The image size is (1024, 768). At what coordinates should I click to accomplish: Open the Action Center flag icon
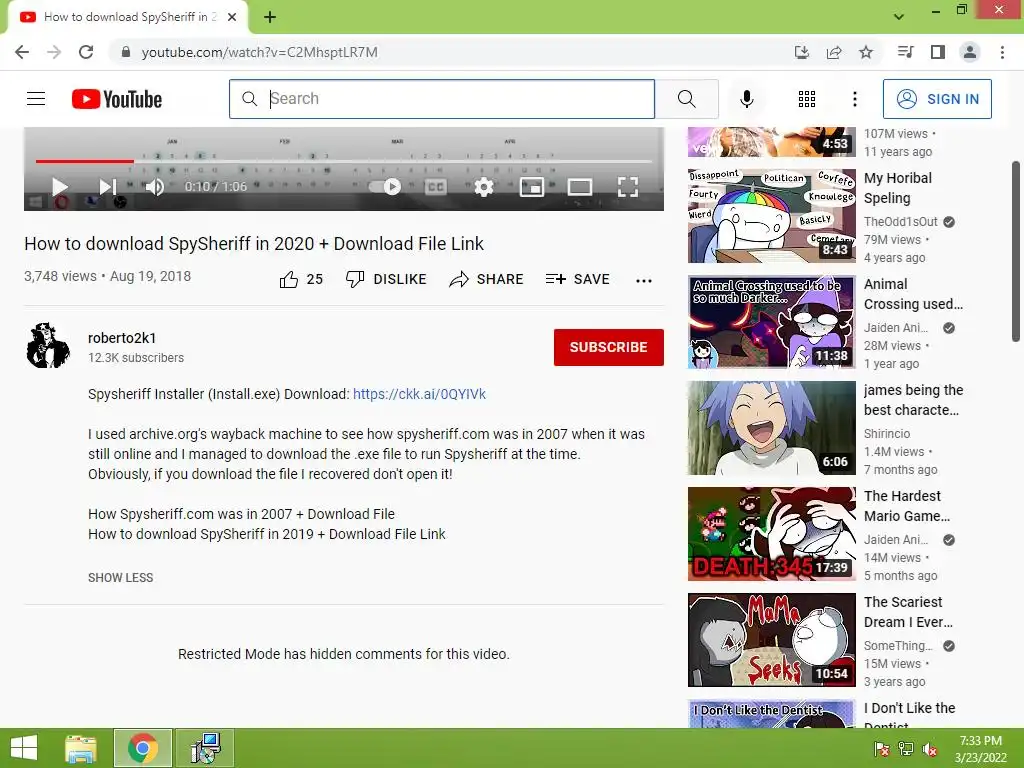[x=882, y=749]
